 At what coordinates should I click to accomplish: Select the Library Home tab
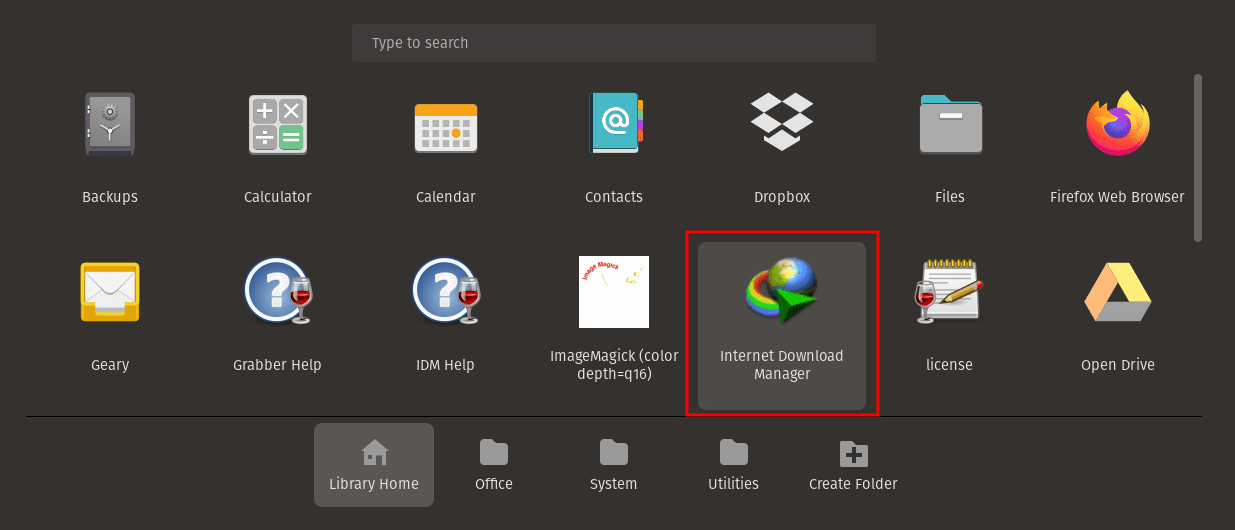tap(374, 465)
